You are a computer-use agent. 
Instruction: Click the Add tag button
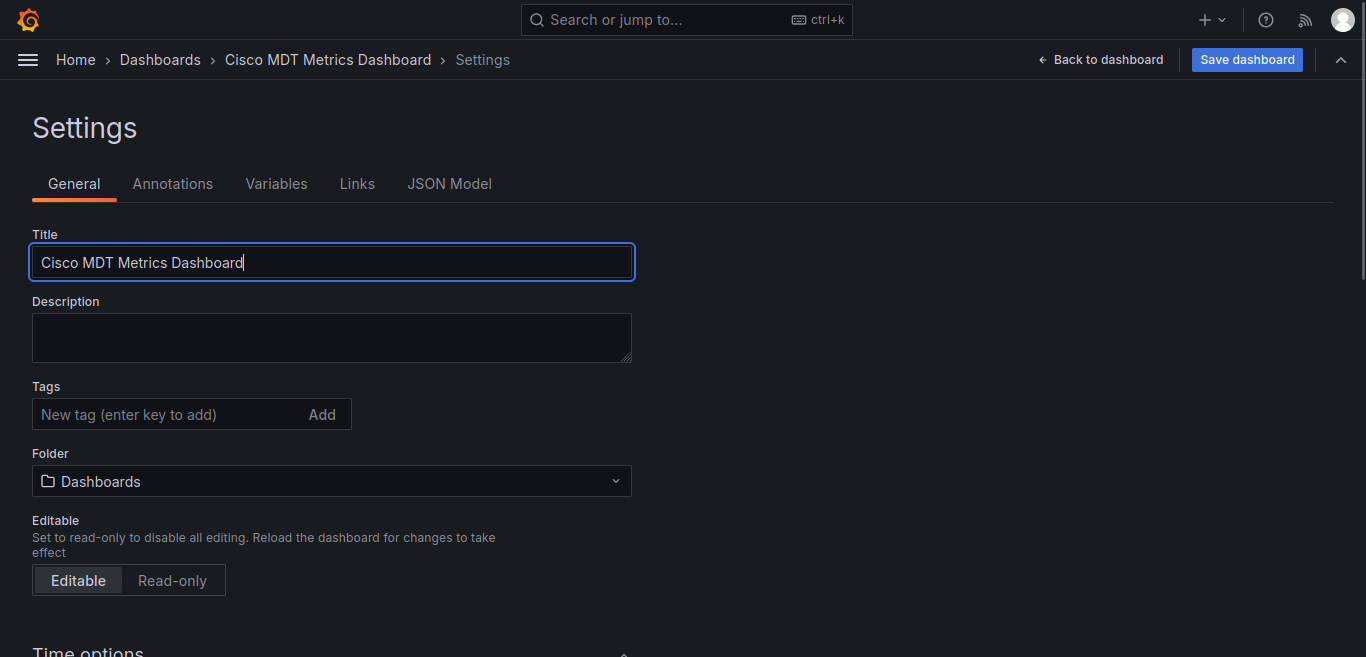[x=322, y=415]
